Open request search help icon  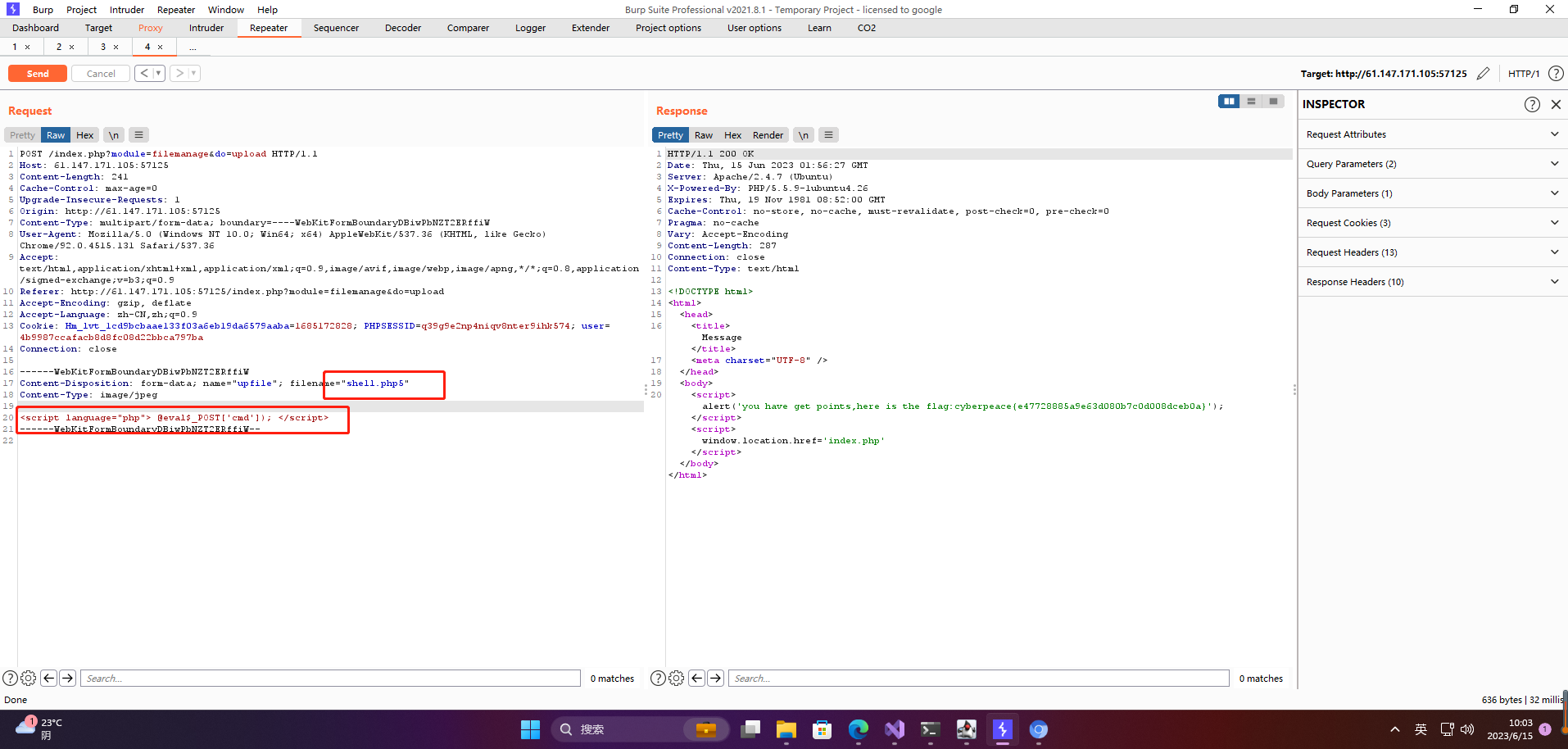pos(10,679)
